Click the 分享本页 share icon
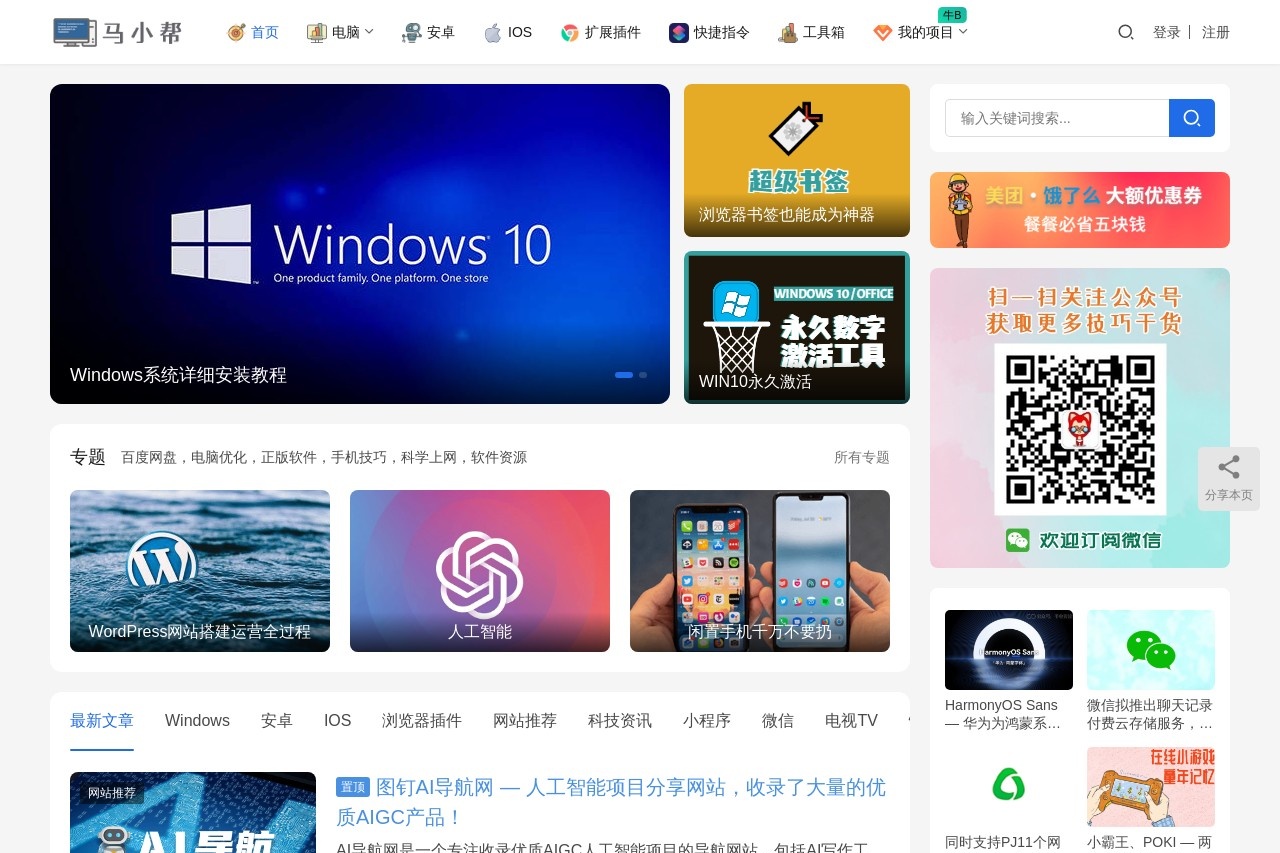The image size is (1280, 853). (1229, 467)
